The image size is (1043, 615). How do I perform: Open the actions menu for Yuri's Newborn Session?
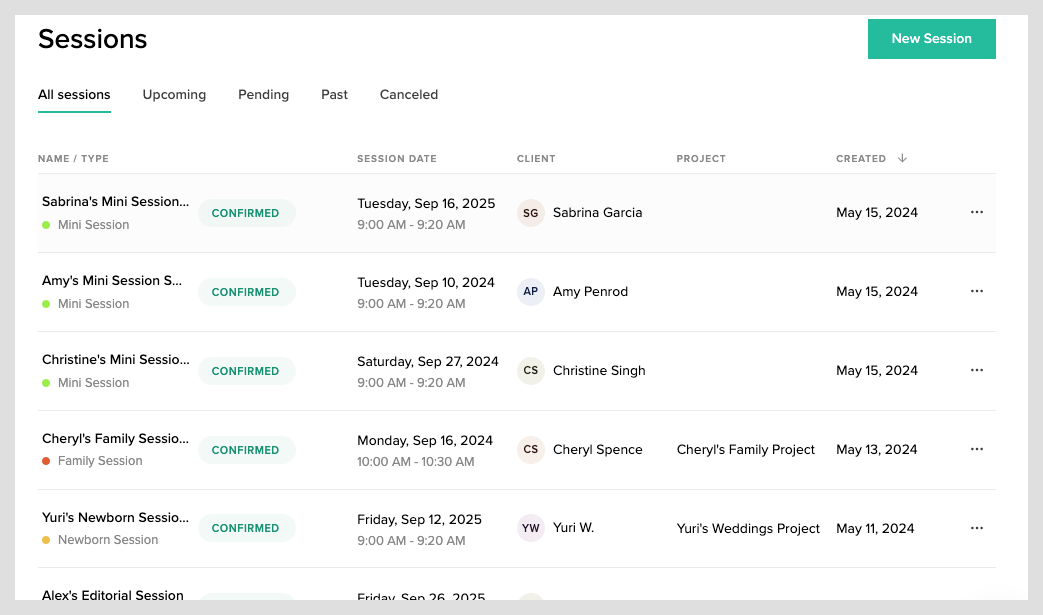(976, 528)
